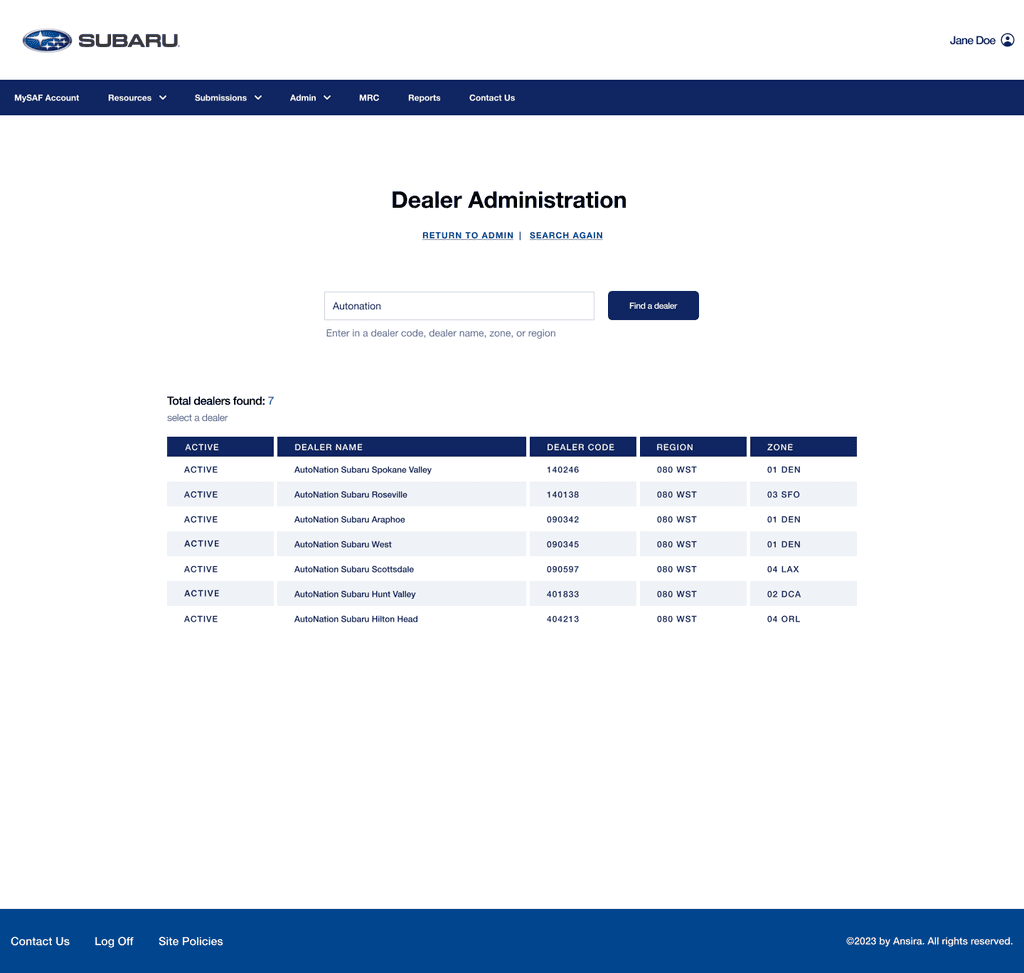Select AutoNation Subaru Hunt Valley dealer
The image size is (1024, 973).
pyautogui.click(x=355, y=594)
